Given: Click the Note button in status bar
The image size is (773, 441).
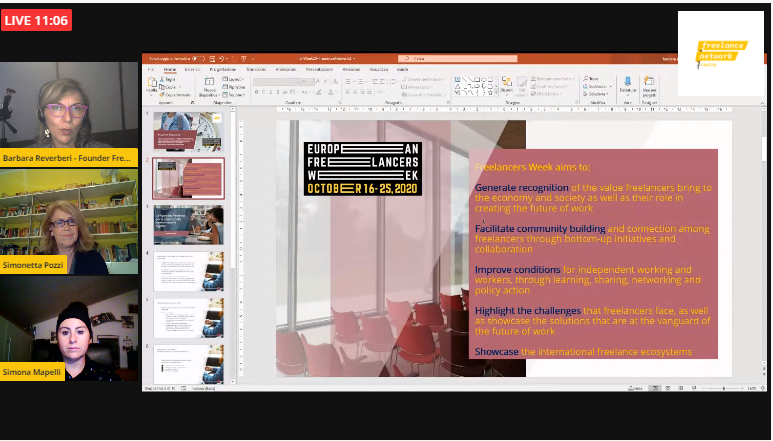Looking at the screenshot, I should (635, 388).
